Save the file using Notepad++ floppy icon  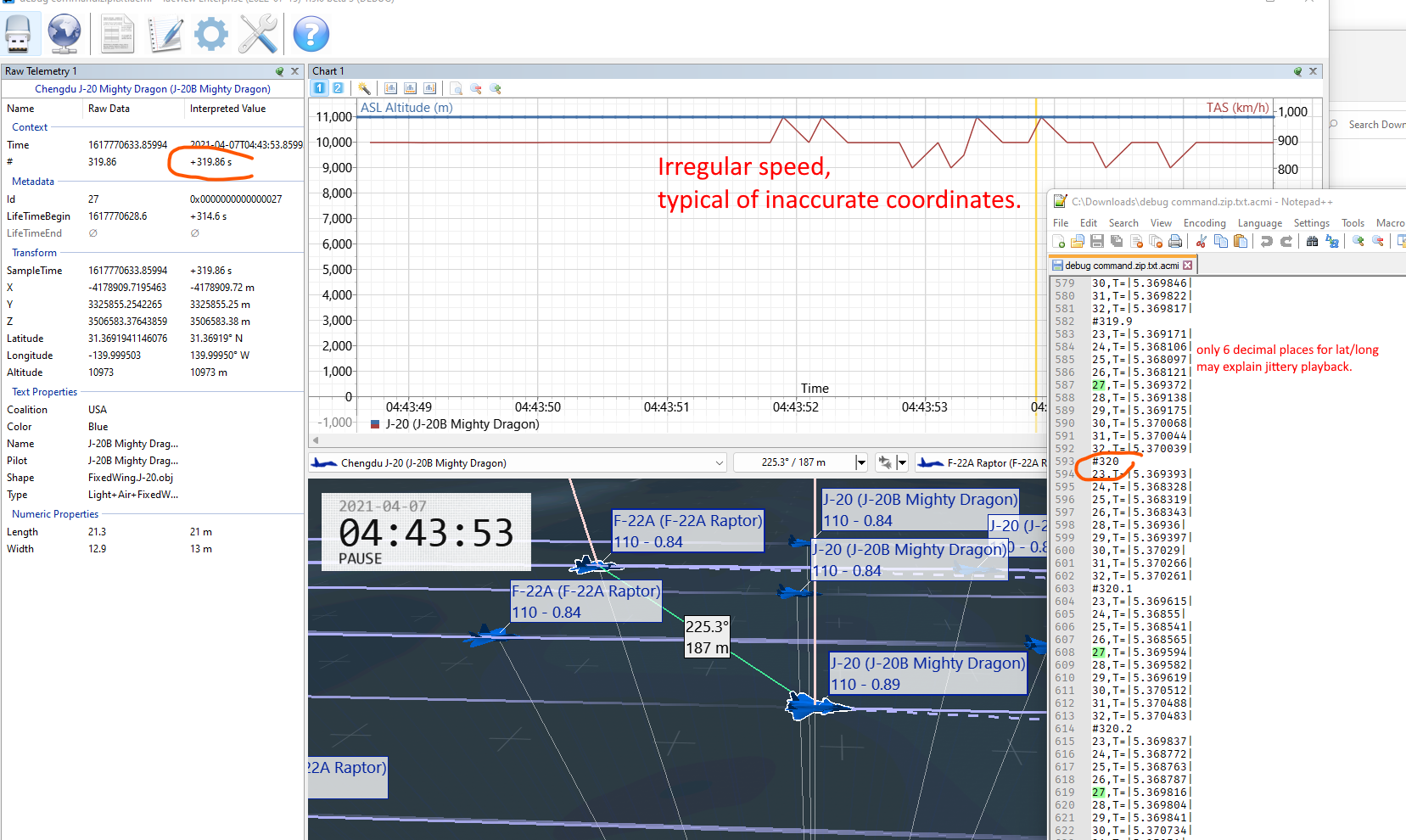(1097, 242)
